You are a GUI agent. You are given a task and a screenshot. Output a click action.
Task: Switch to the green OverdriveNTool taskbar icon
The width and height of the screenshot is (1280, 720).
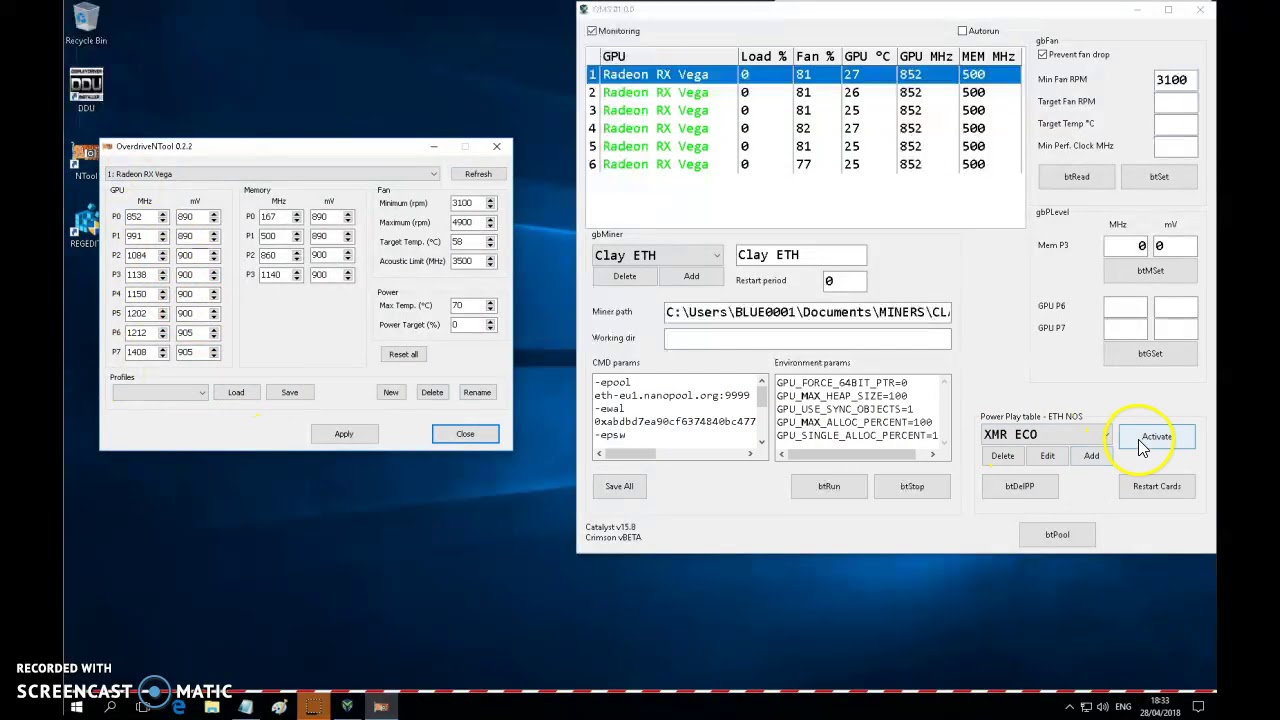[x=347, y=707]
